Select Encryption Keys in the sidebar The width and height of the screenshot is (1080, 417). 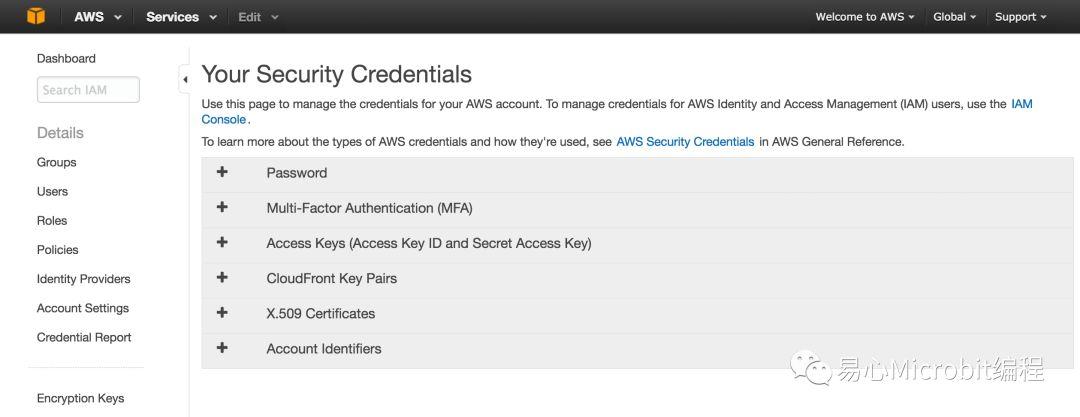click(x=81, y=398)
